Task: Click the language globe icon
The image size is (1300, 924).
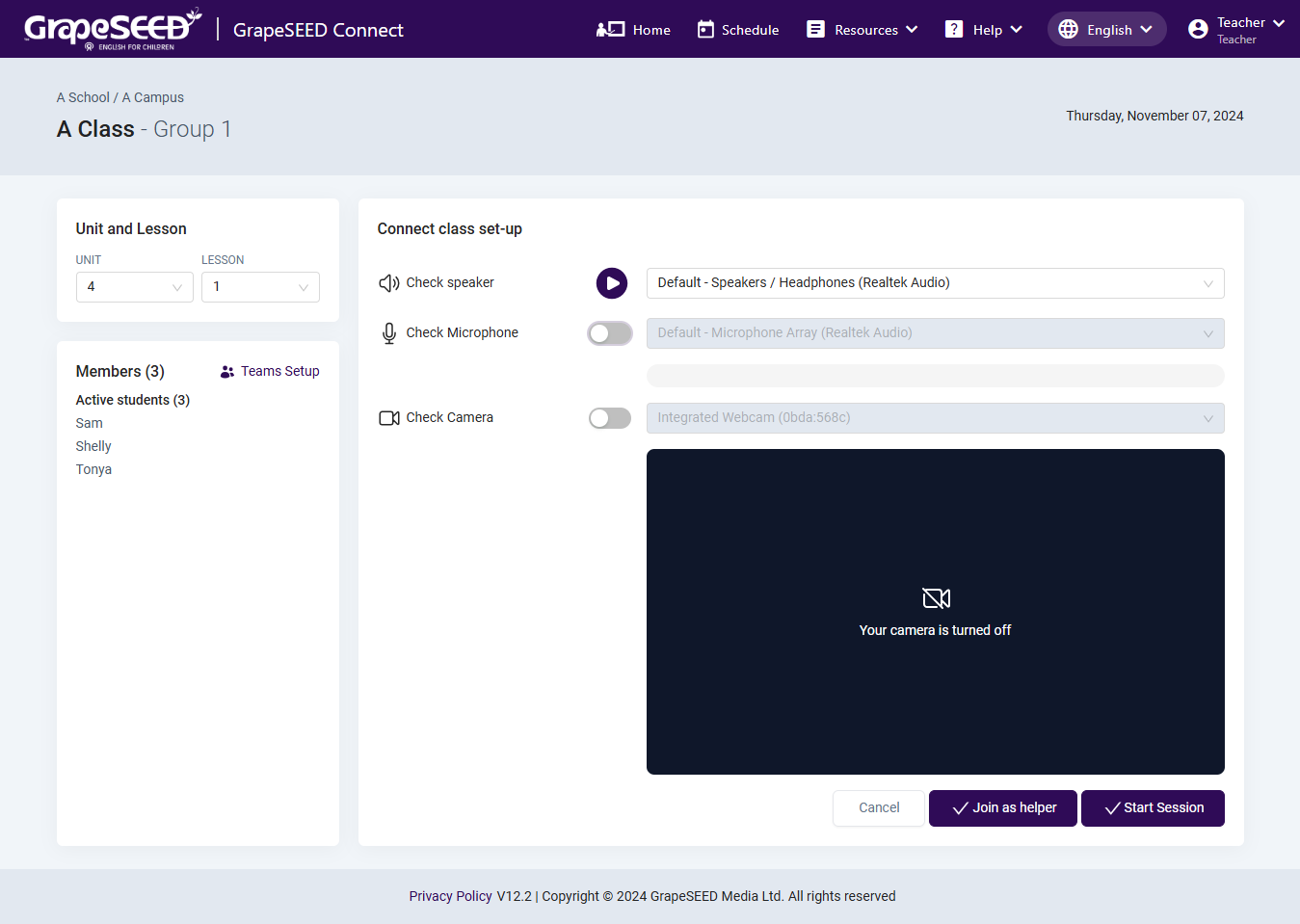Action: pyautogui.click(x=1068, y=30)
